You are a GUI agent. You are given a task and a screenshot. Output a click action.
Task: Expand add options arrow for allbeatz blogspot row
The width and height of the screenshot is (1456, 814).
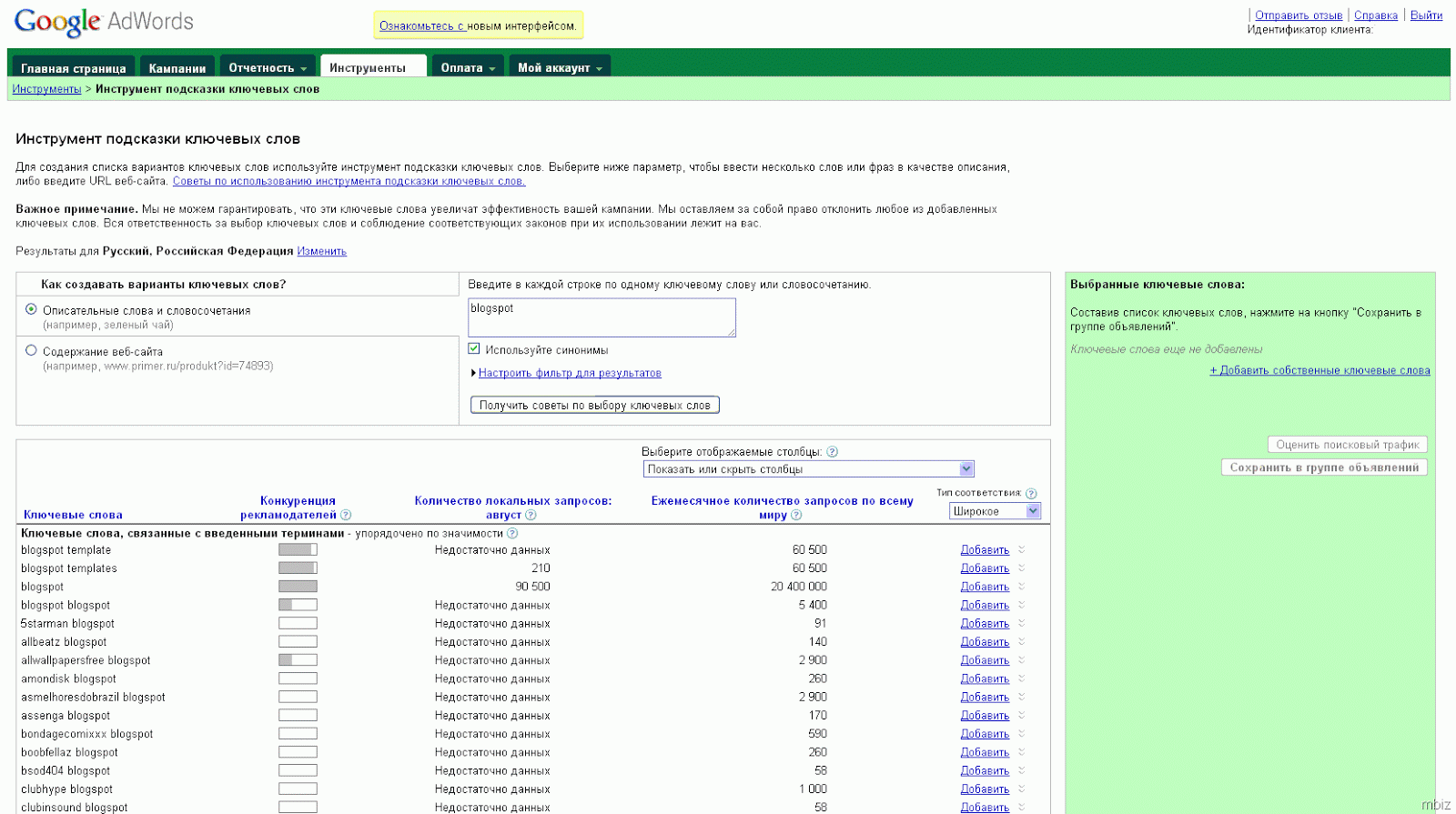pos(1022,641)
